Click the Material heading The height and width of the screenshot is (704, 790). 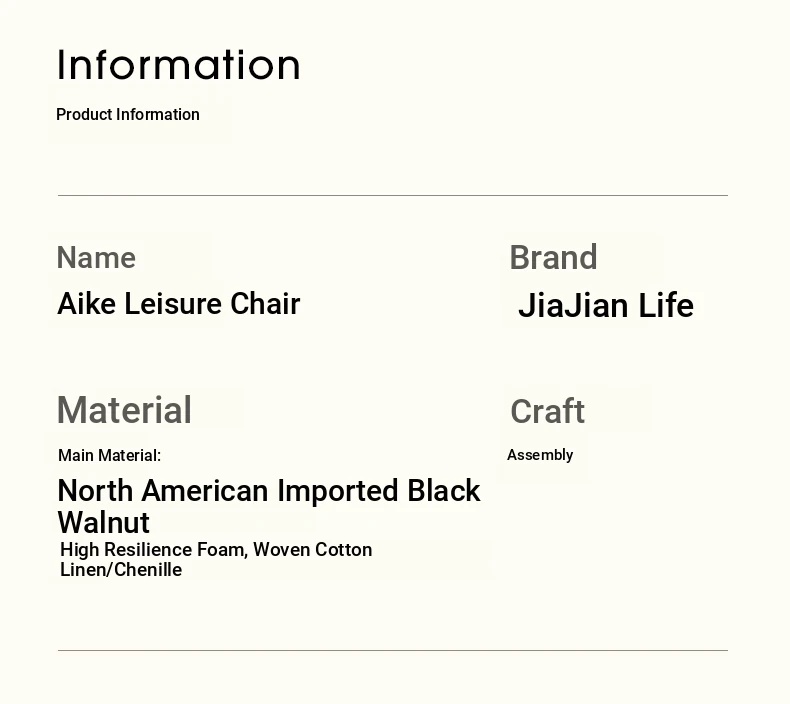[x=124, y=410]
